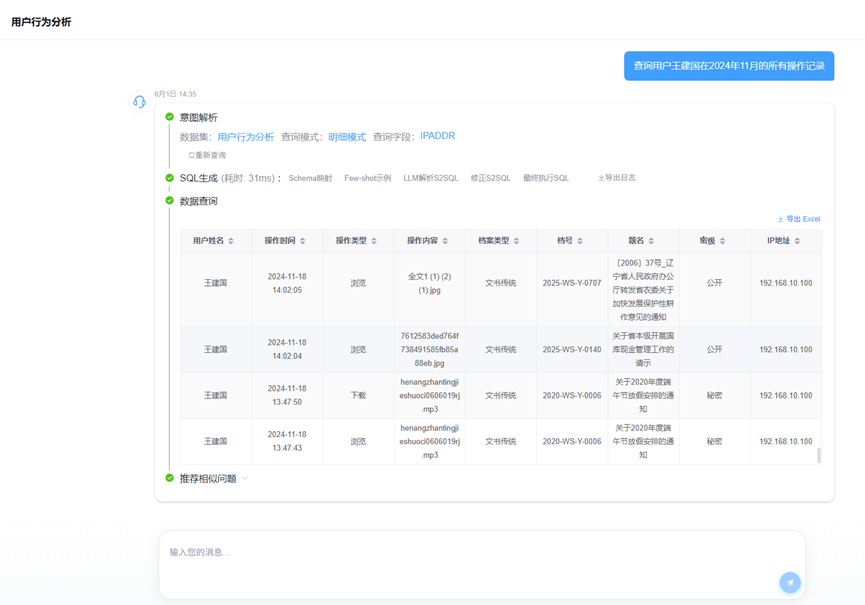Image resolution: width=865 pixels, height=605 pixels.
Task: Click the title cell 关于省本级开展国库现金管理工作的请示
Action: (x=643, y=349)
